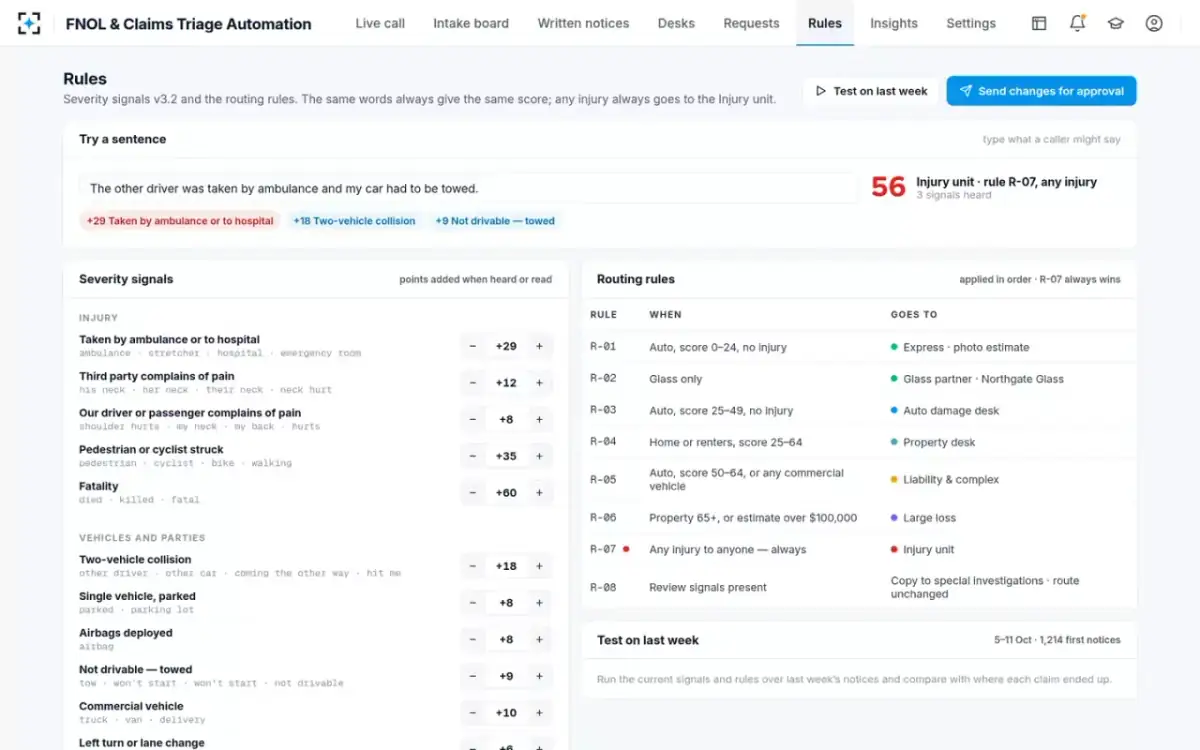Select rule R-03 row
The height and width of the screenshot is (750, 1200).
[x=859, y=410]
